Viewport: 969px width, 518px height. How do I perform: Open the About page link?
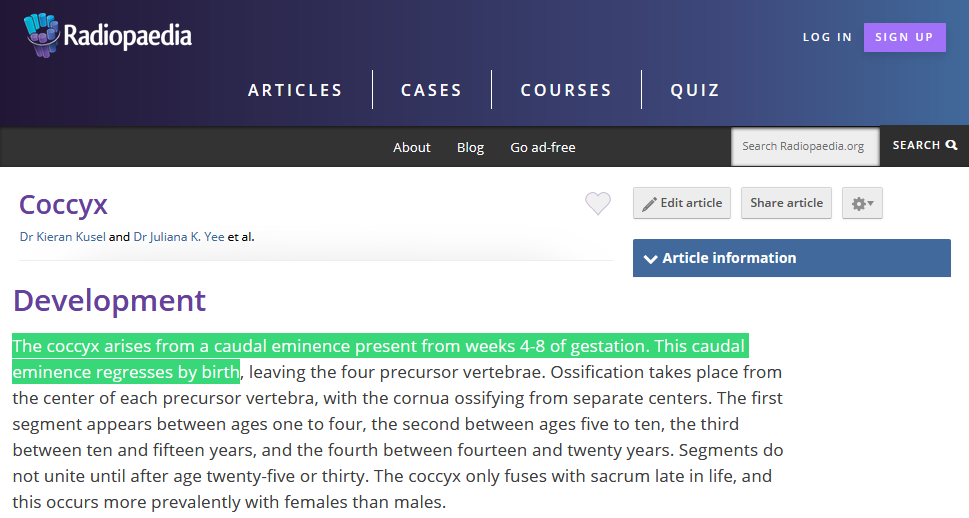pos(411,147)
